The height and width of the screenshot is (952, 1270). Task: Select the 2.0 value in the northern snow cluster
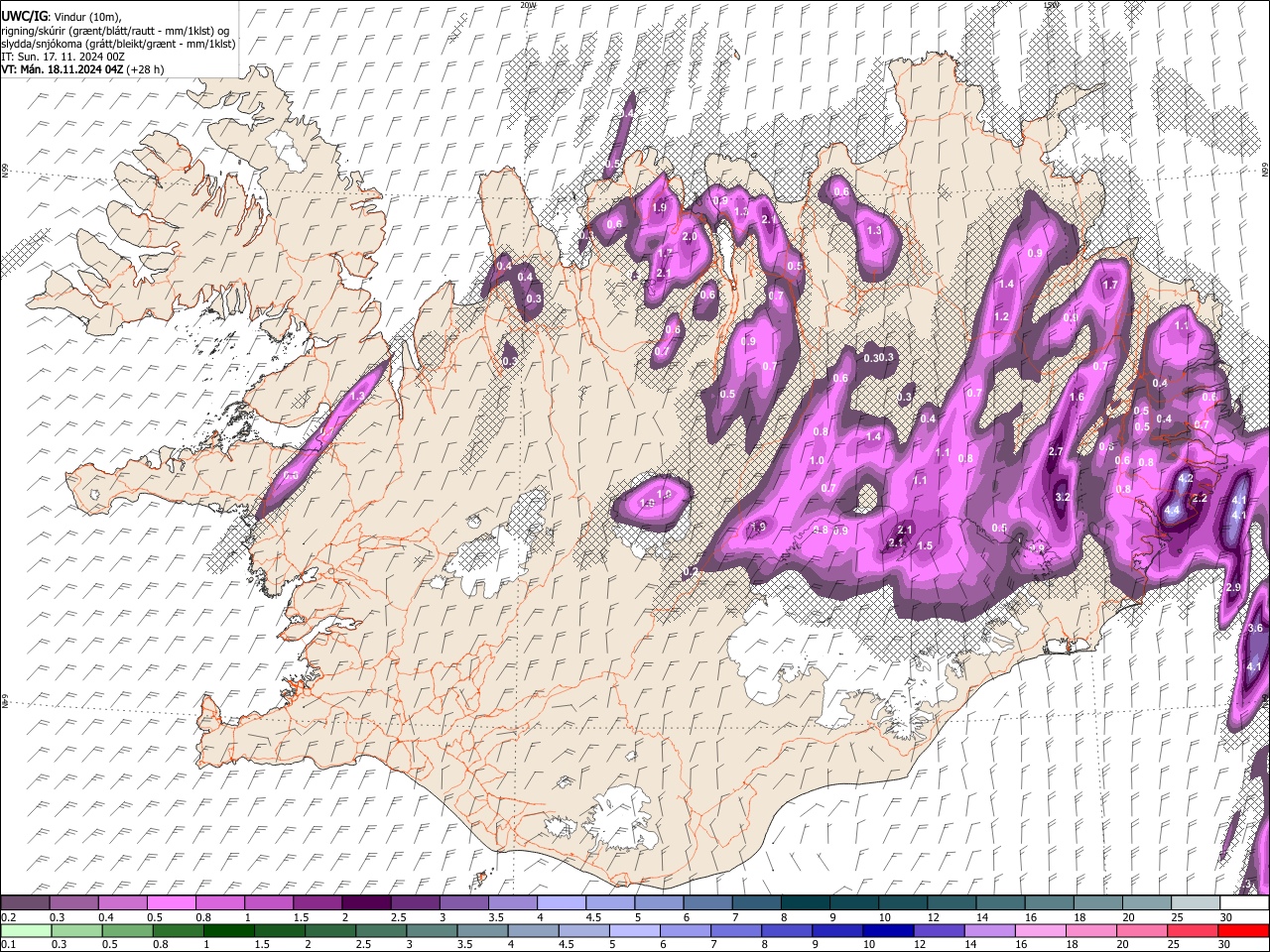[x=690, y=237]
